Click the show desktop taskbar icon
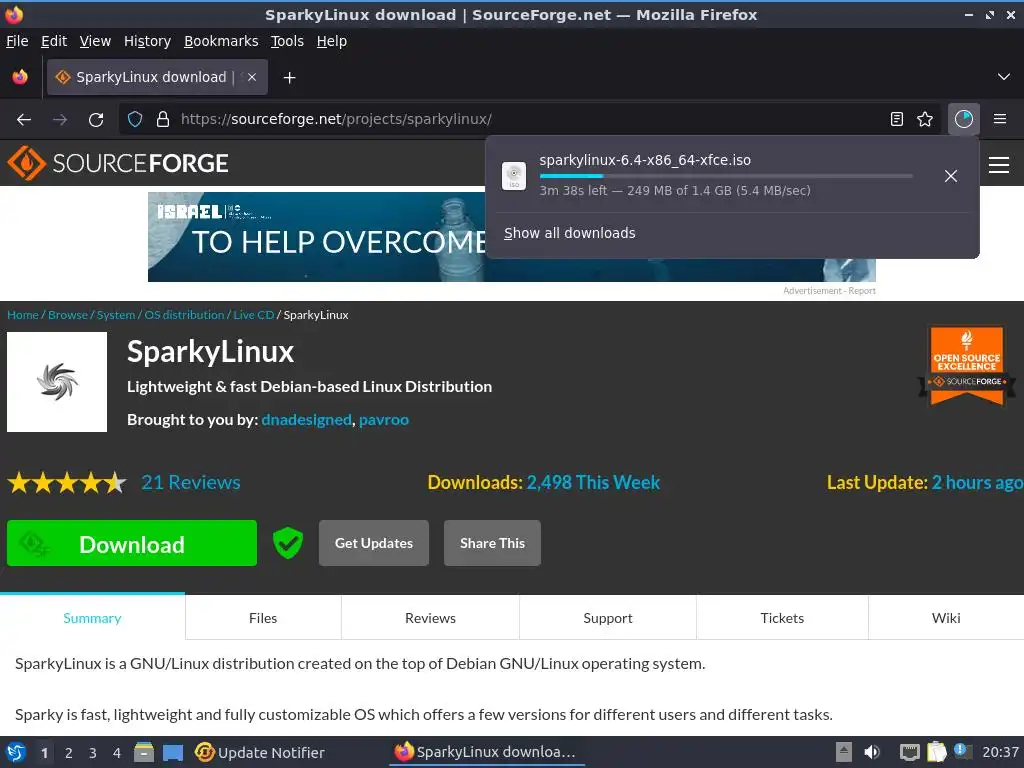Image resolution: width=1024 pixels, height=768 pixels. 172,752
